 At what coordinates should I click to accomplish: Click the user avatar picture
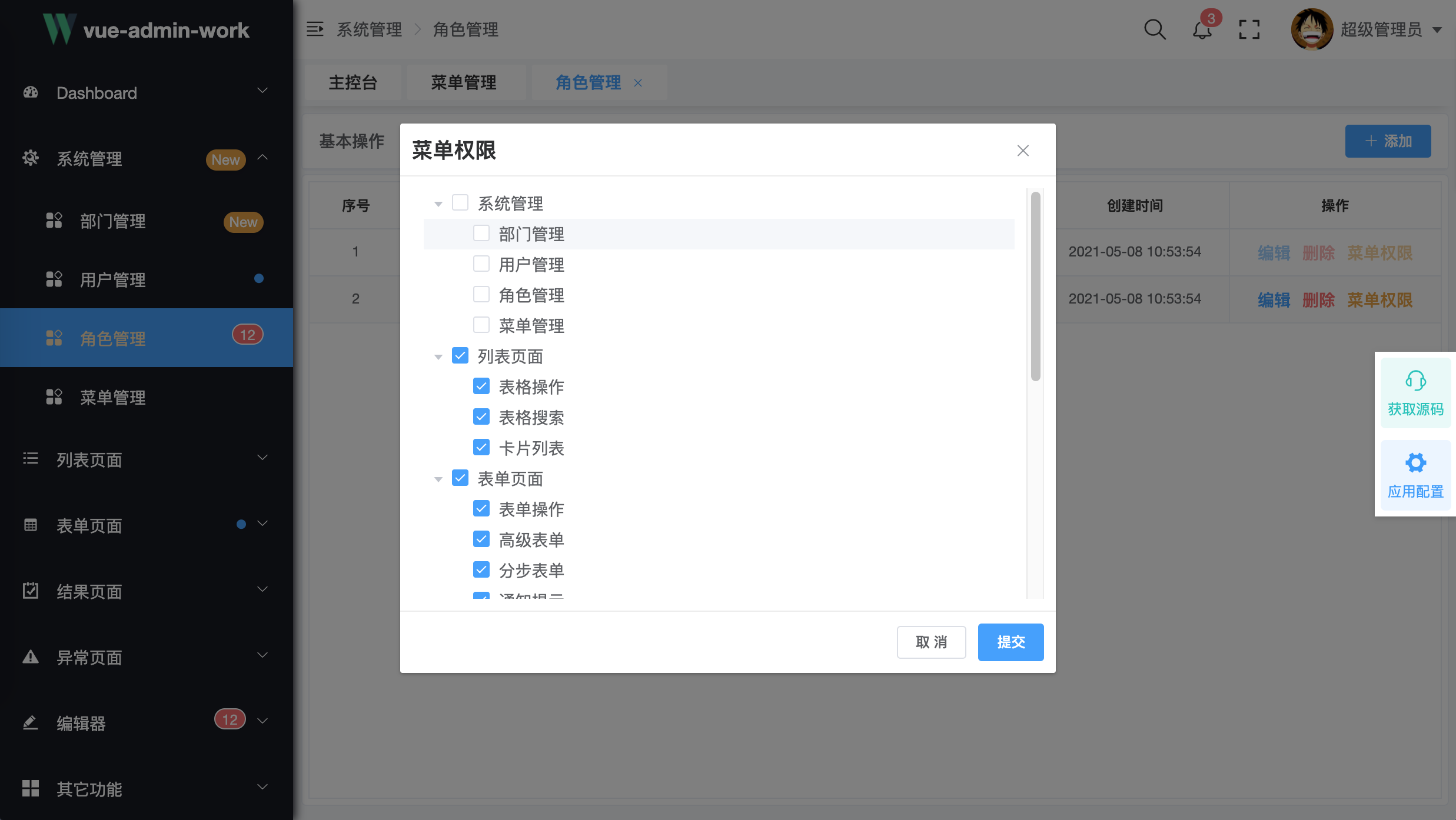tap(1312, 29)
